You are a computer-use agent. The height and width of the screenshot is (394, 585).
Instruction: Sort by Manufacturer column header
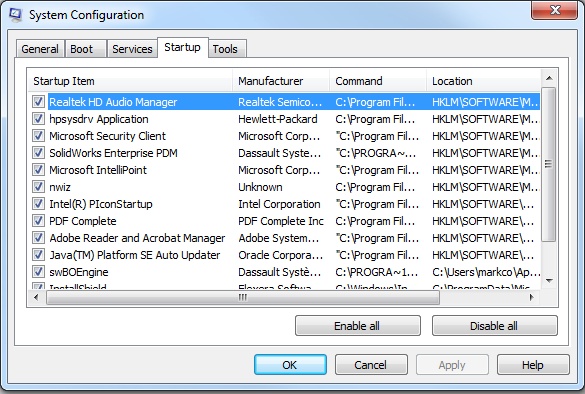click(281, 81)
